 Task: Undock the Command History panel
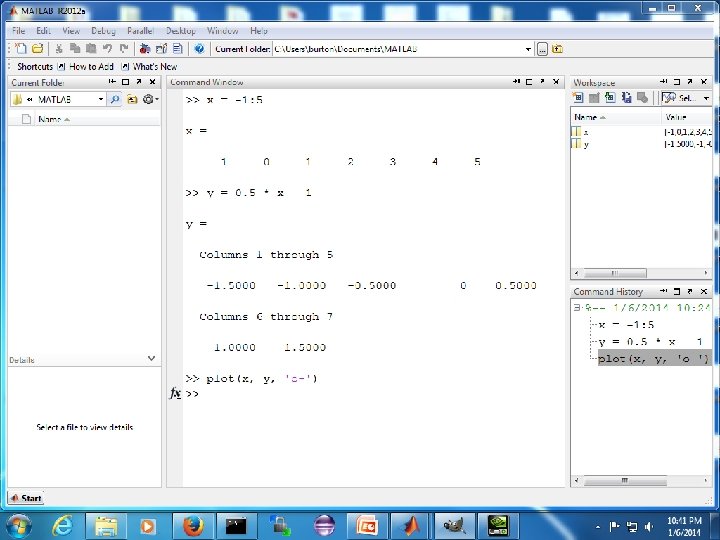pyautogui.click(x=690, y=291)
